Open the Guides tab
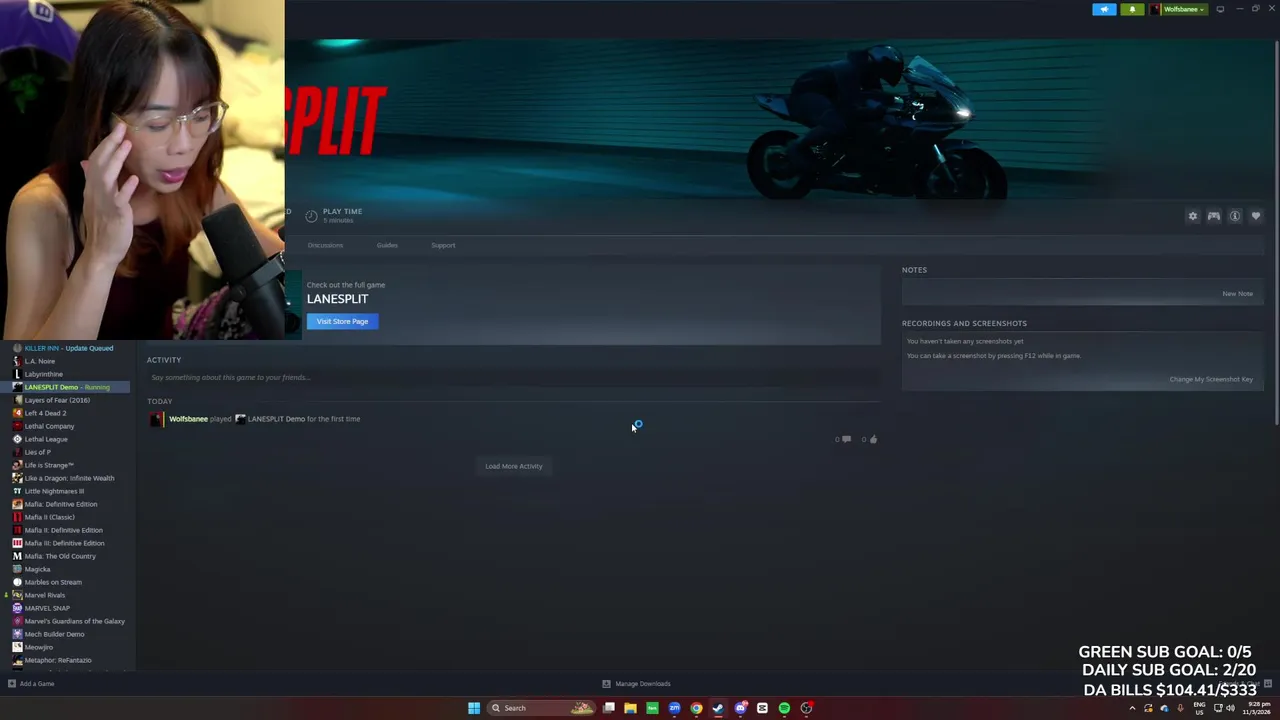 point(387,245)
